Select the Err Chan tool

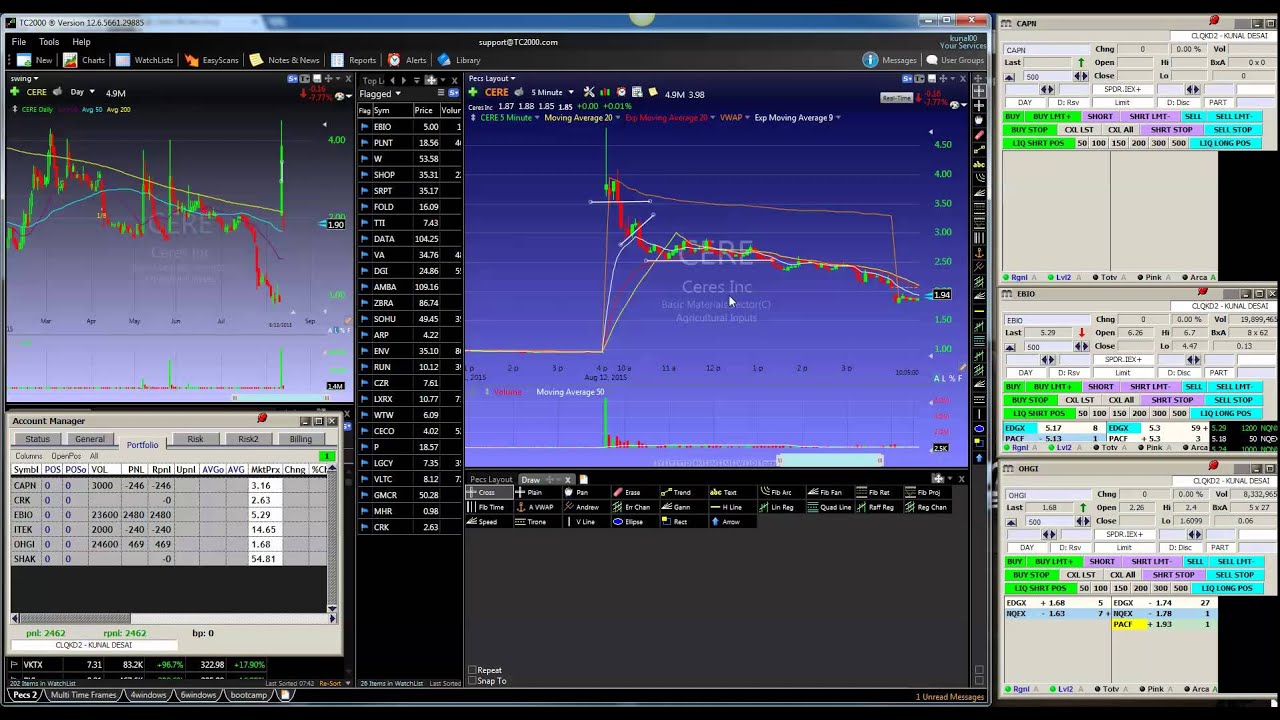[x=637, y=507]
